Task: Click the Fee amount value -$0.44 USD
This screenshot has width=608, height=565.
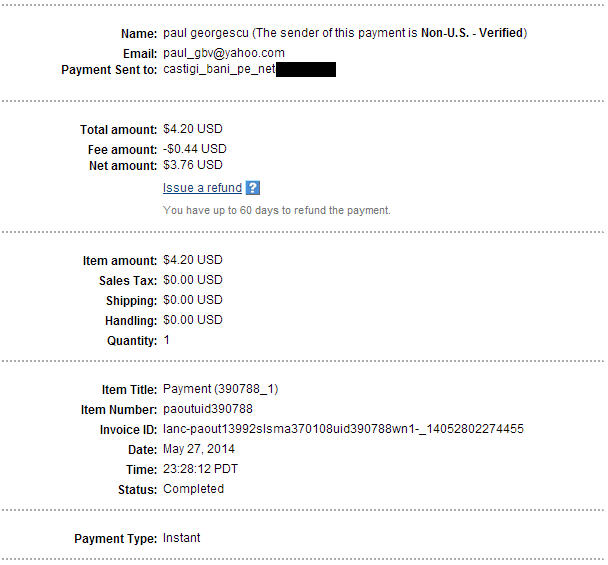Action: coord(195,148)
